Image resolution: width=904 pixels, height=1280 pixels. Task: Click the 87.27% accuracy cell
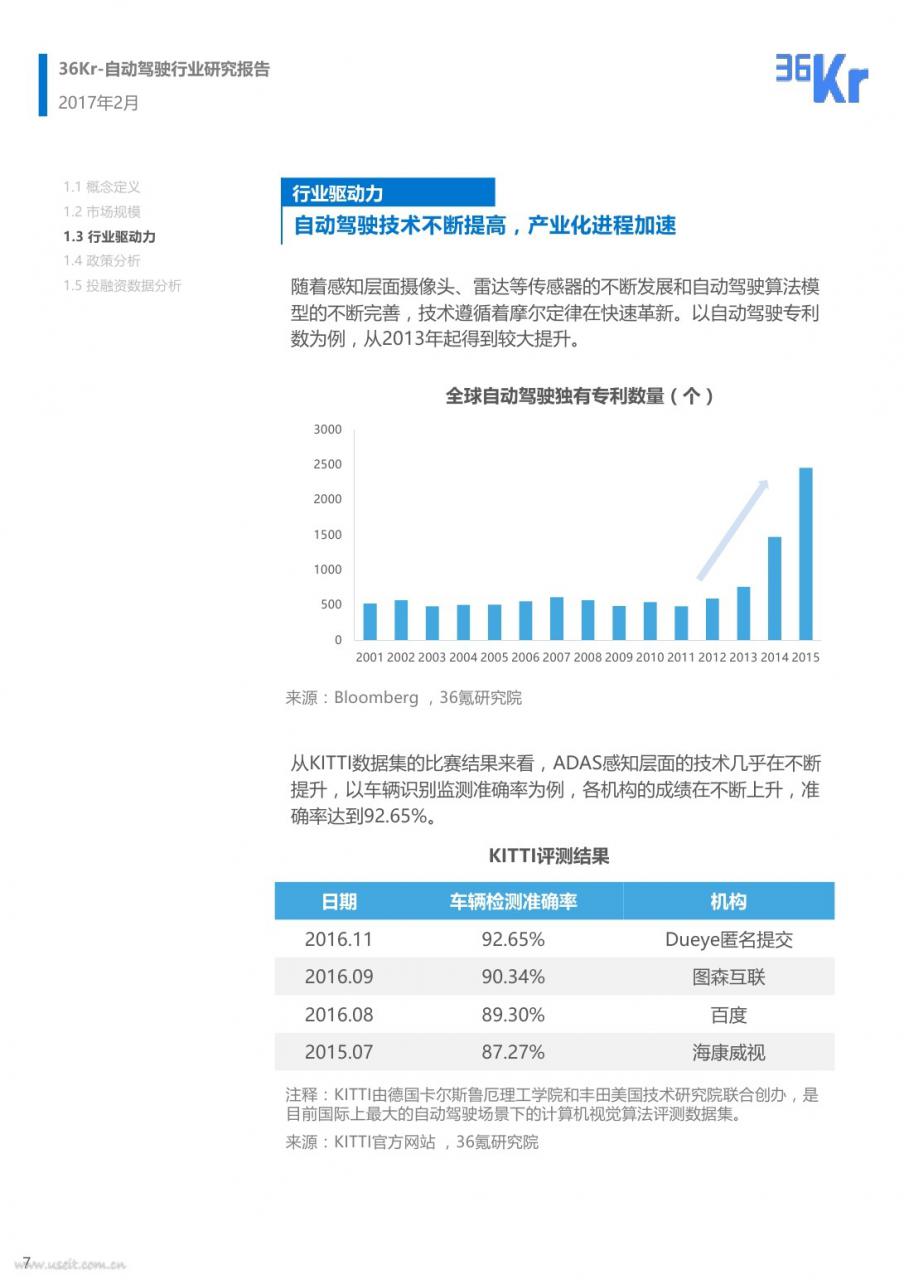pos(513,1052)
